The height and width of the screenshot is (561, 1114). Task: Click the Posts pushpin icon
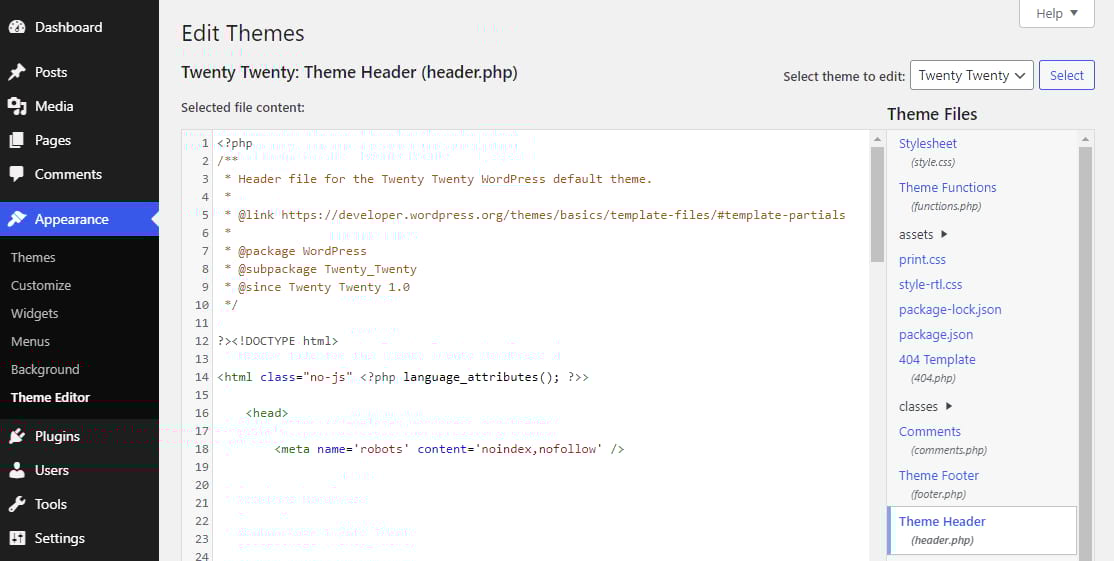pos(17,72)
